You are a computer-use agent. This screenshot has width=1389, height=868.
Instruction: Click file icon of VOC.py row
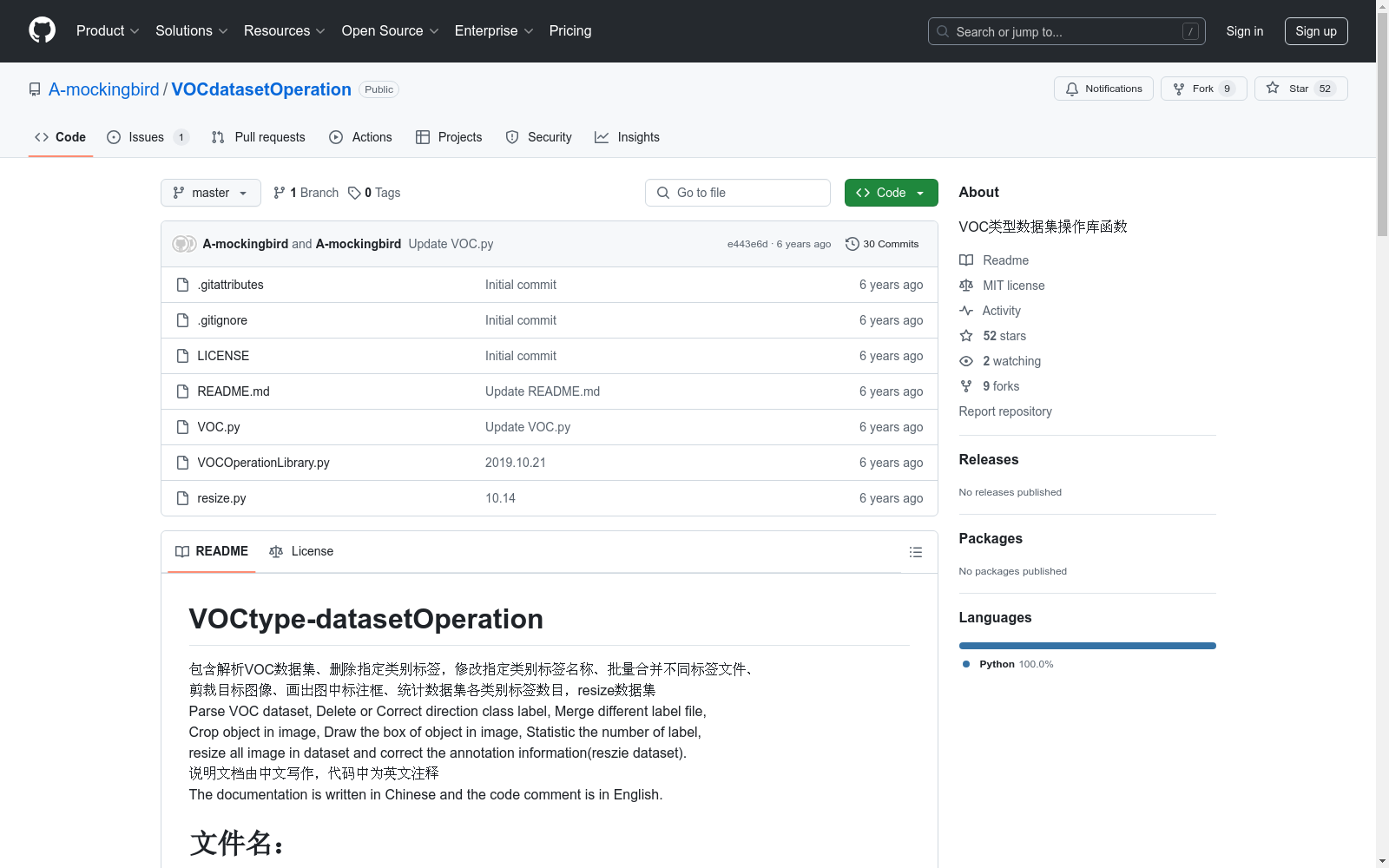point(182,427)
